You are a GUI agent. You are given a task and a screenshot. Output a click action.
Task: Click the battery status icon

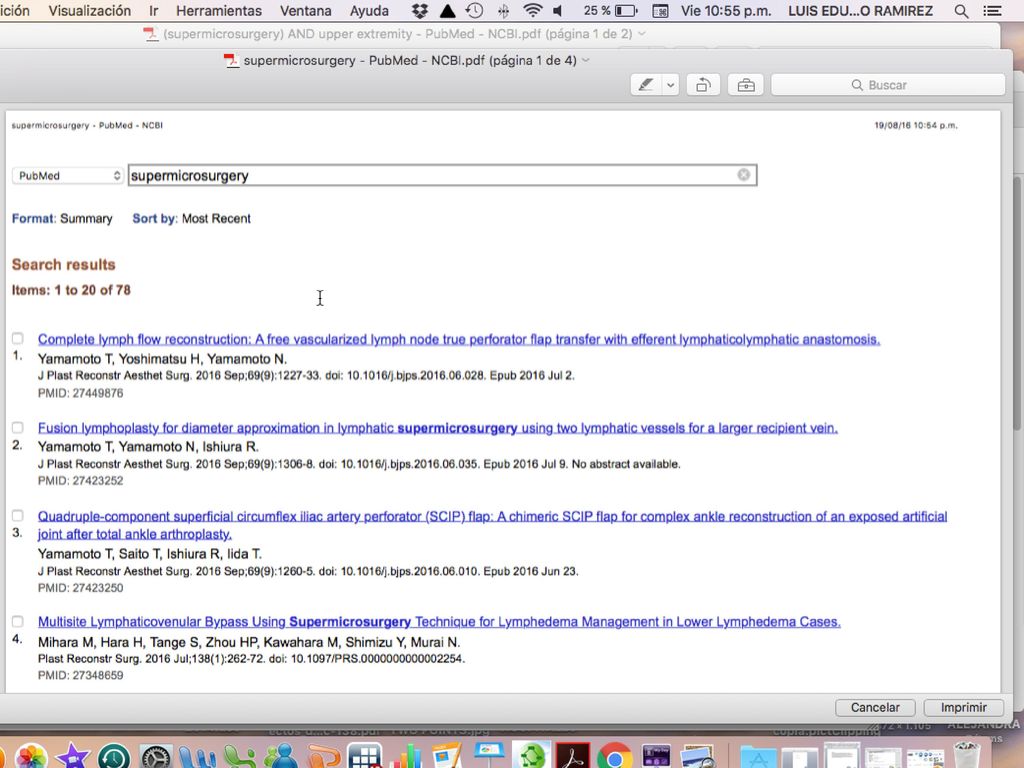pos(611,10)
